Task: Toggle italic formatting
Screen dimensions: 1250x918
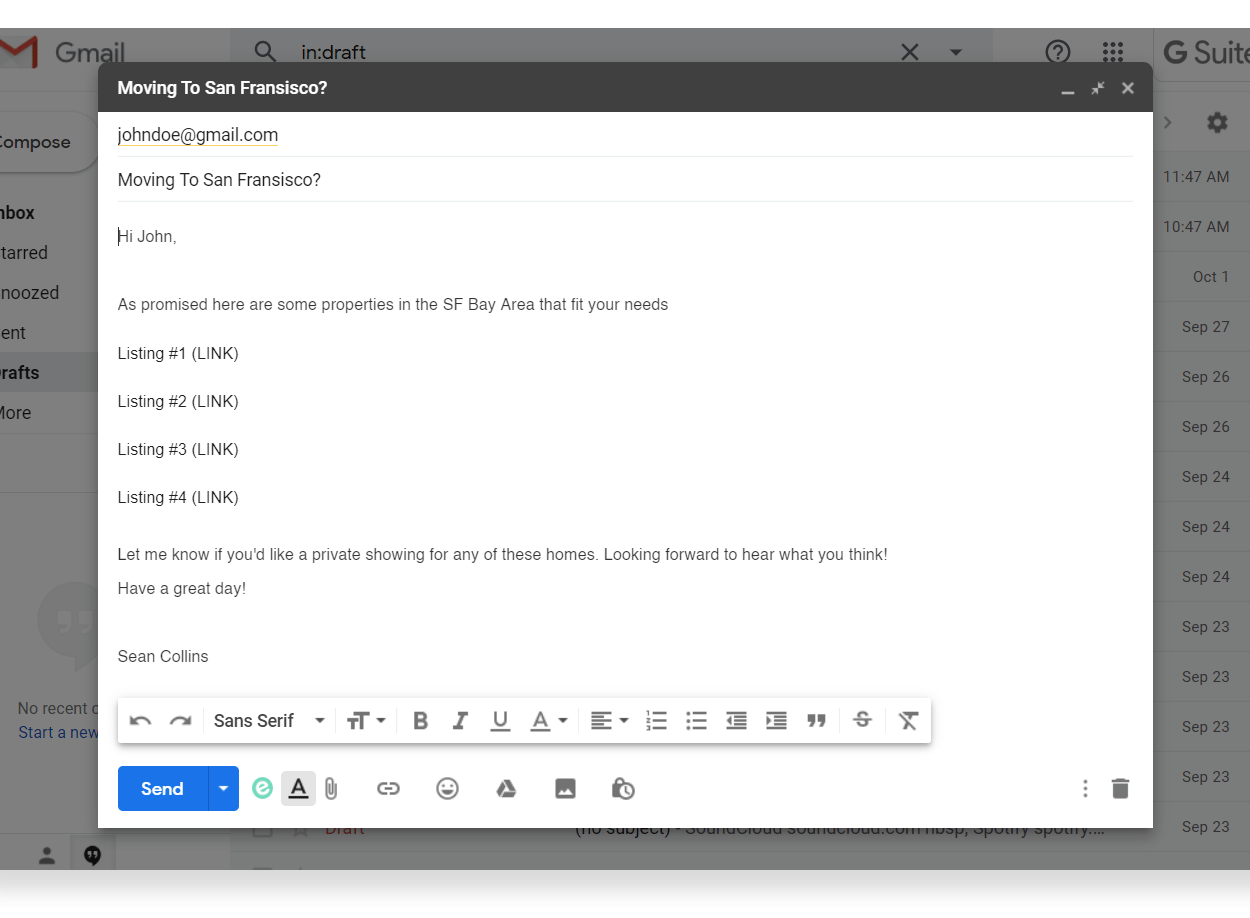Action: [x=460, y=720]
